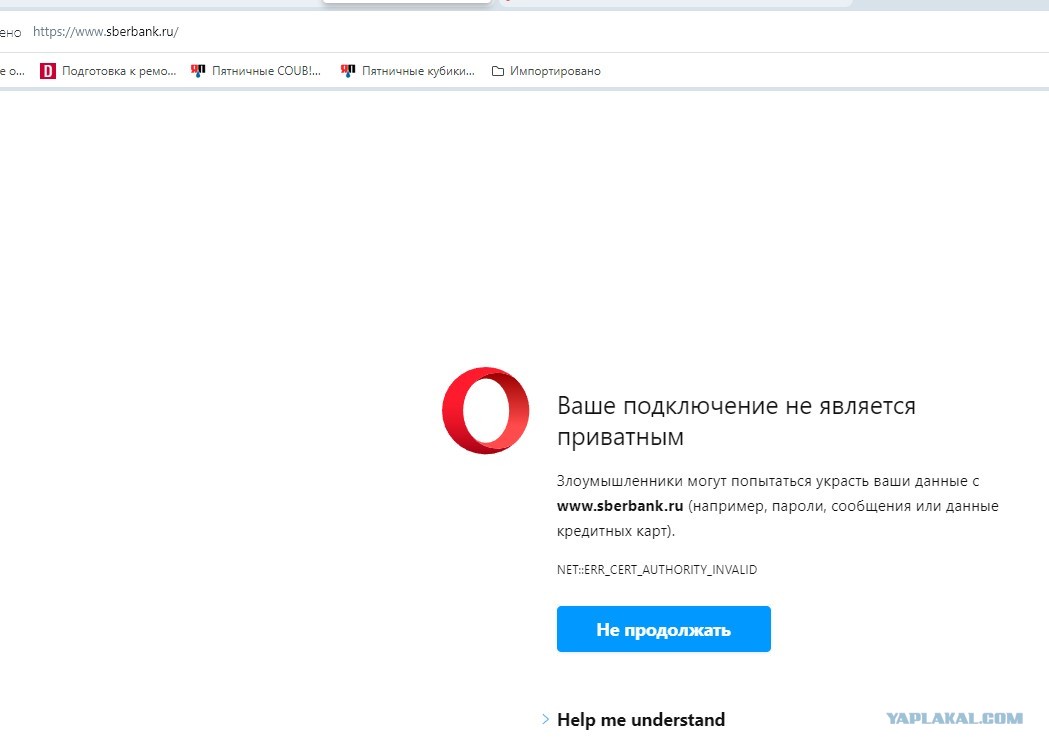Select the NET::ERR_CERT_AUTHORITY_INVALID error code
The height and width of the screenshot is (748, 1049).
657,570
